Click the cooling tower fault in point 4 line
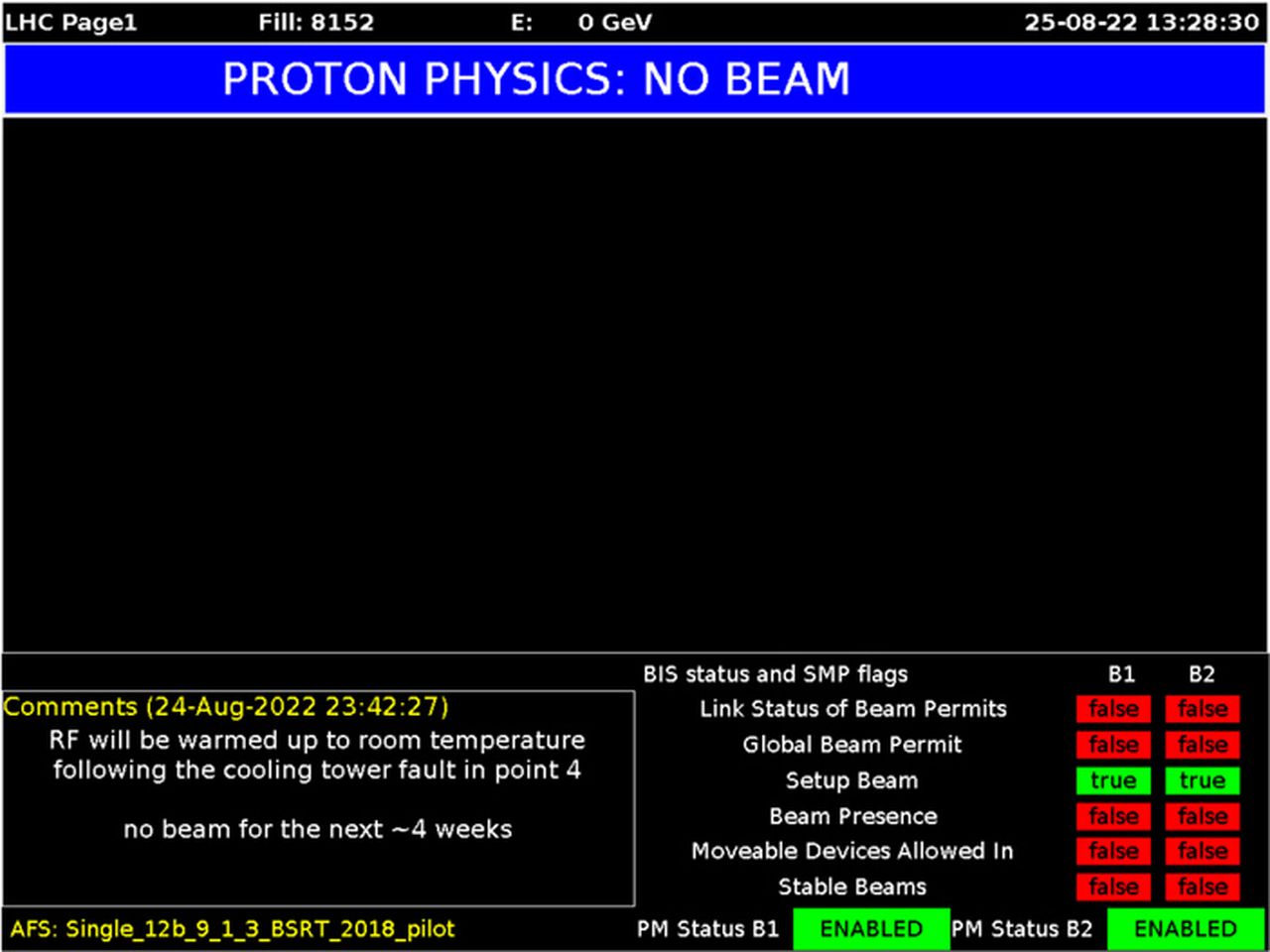 click(x=317, y=770)
